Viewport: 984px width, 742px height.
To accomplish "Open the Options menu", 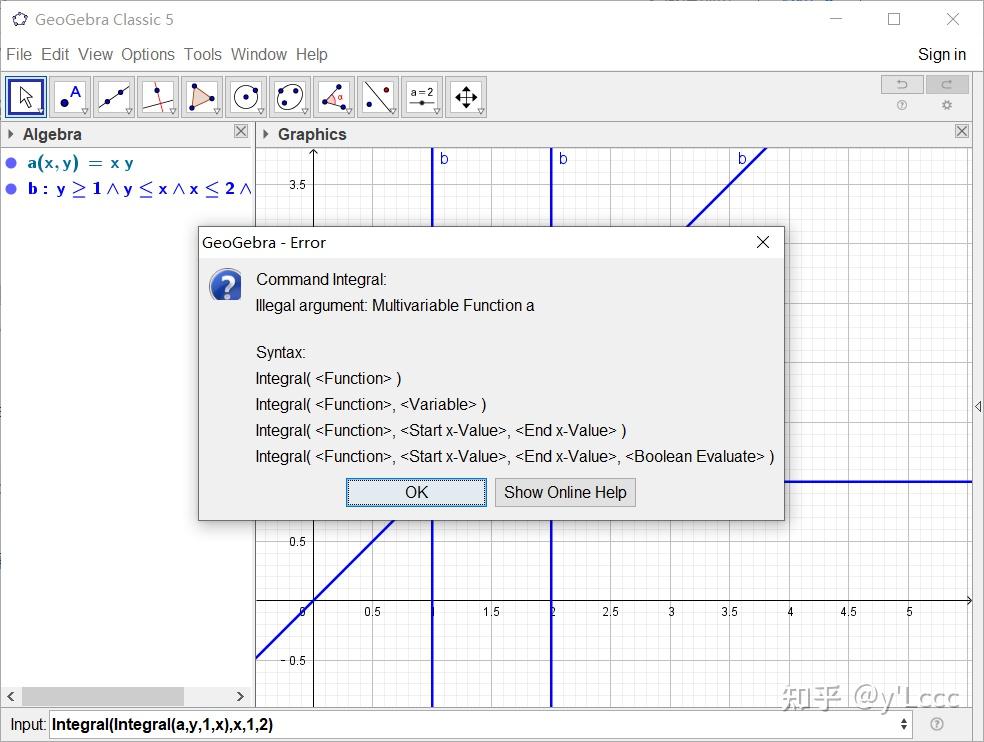I will point(148,55).
